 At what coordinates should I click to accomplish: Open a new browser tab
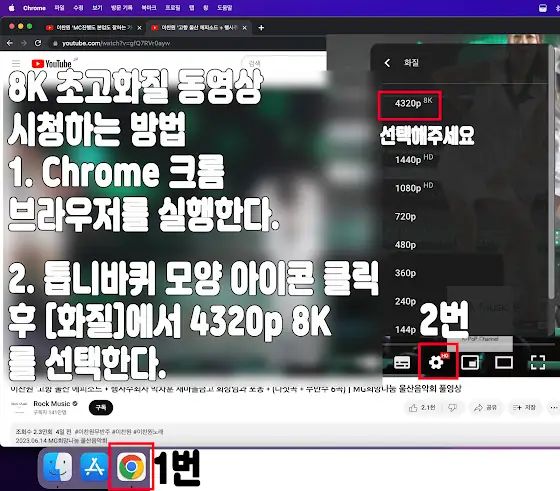261,27
